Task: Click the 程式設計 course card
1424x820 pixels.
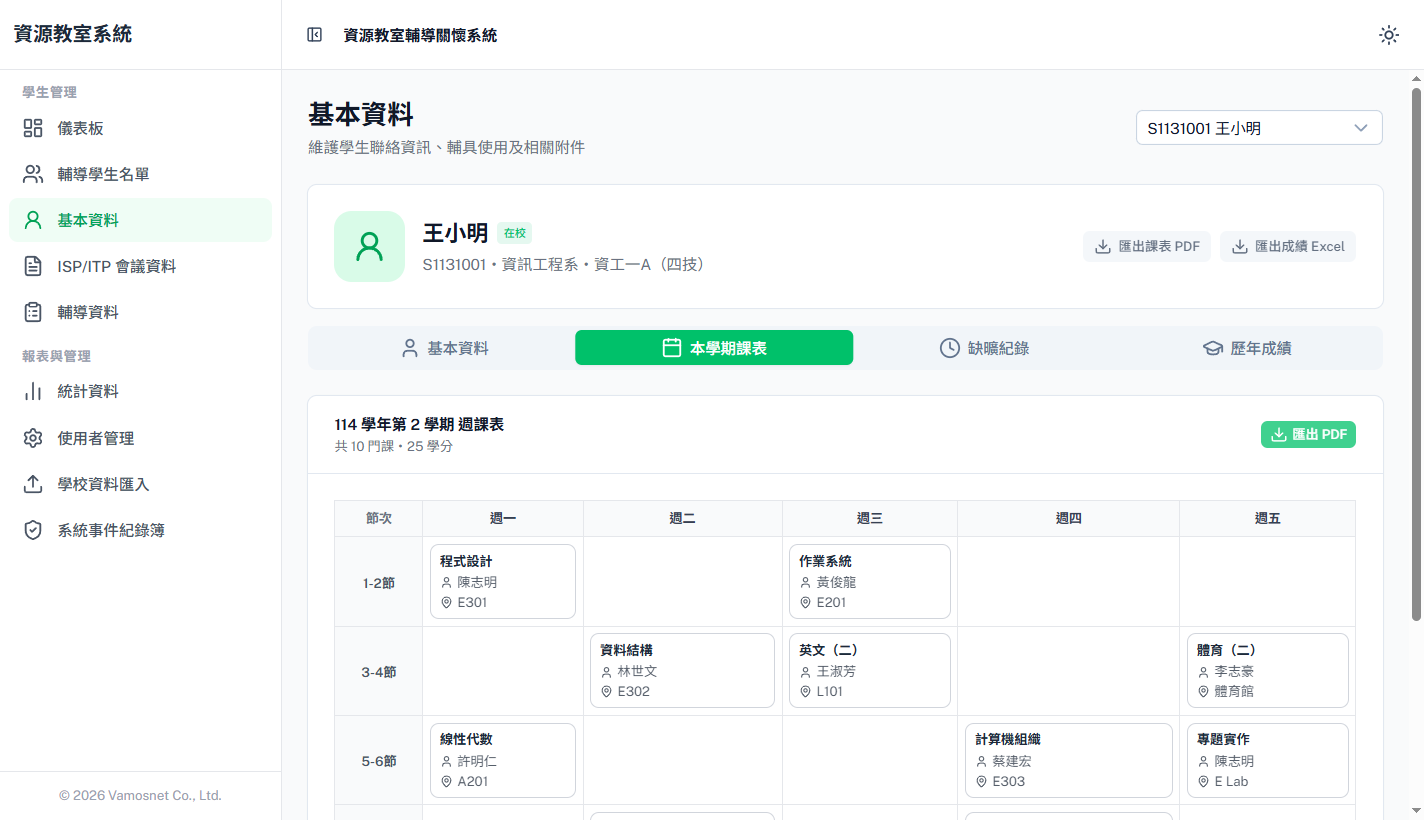Action: pyautogui.click(x=503, y=582)
